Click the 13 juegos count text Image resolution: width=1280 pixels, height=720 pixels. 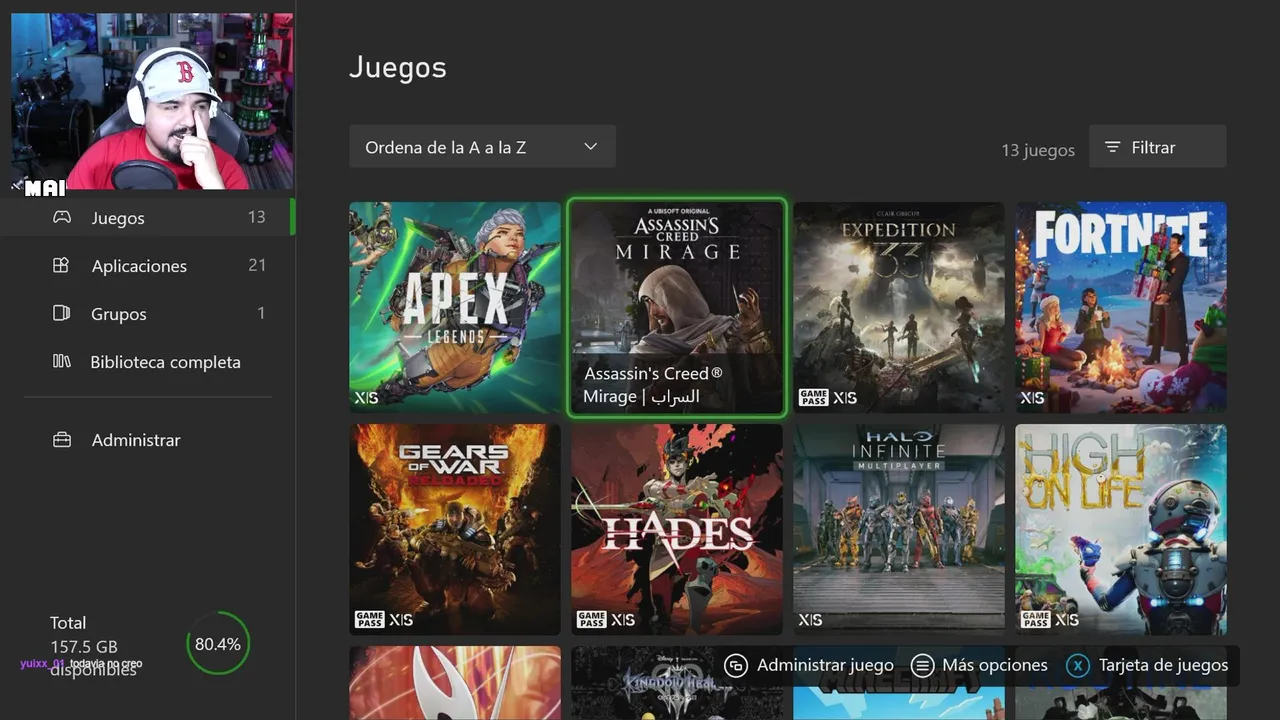pyautogui.click(x=1038, y=150)
